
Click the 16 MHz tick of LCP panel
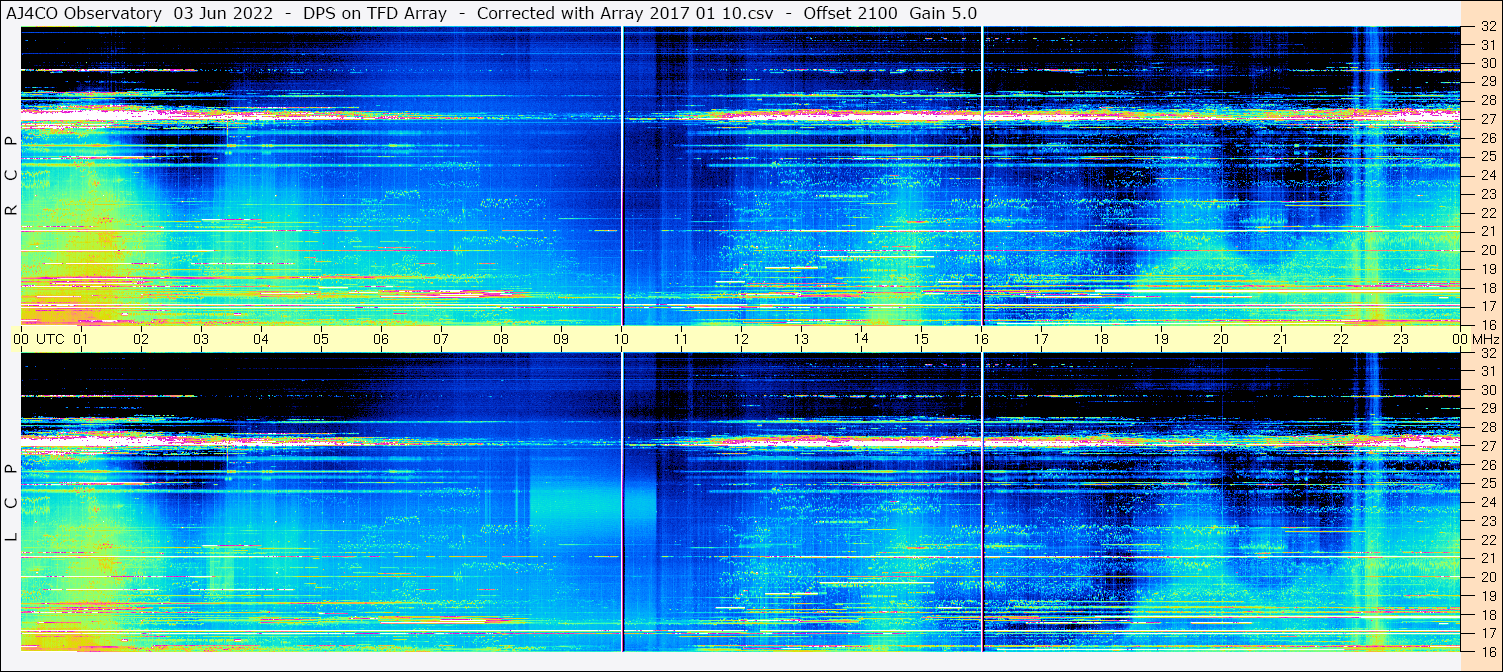pos(1487,651)
